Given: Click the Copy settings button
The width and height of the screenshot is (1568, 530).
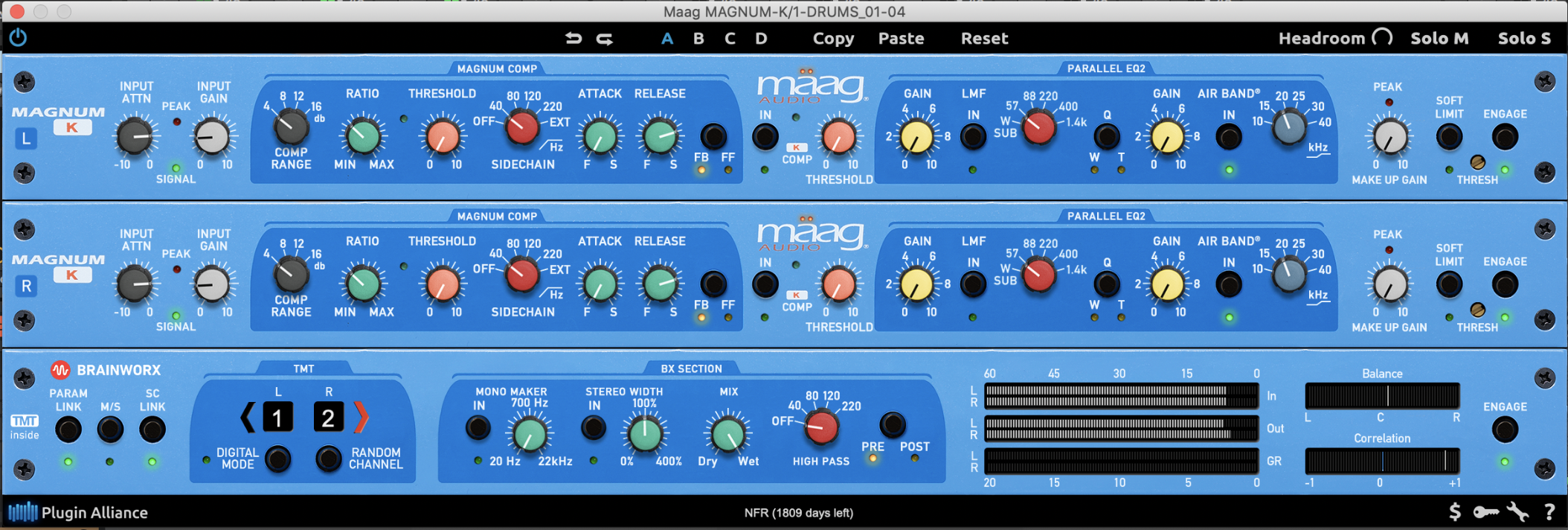Looking at the screenshot, I should tap(833, 39).
